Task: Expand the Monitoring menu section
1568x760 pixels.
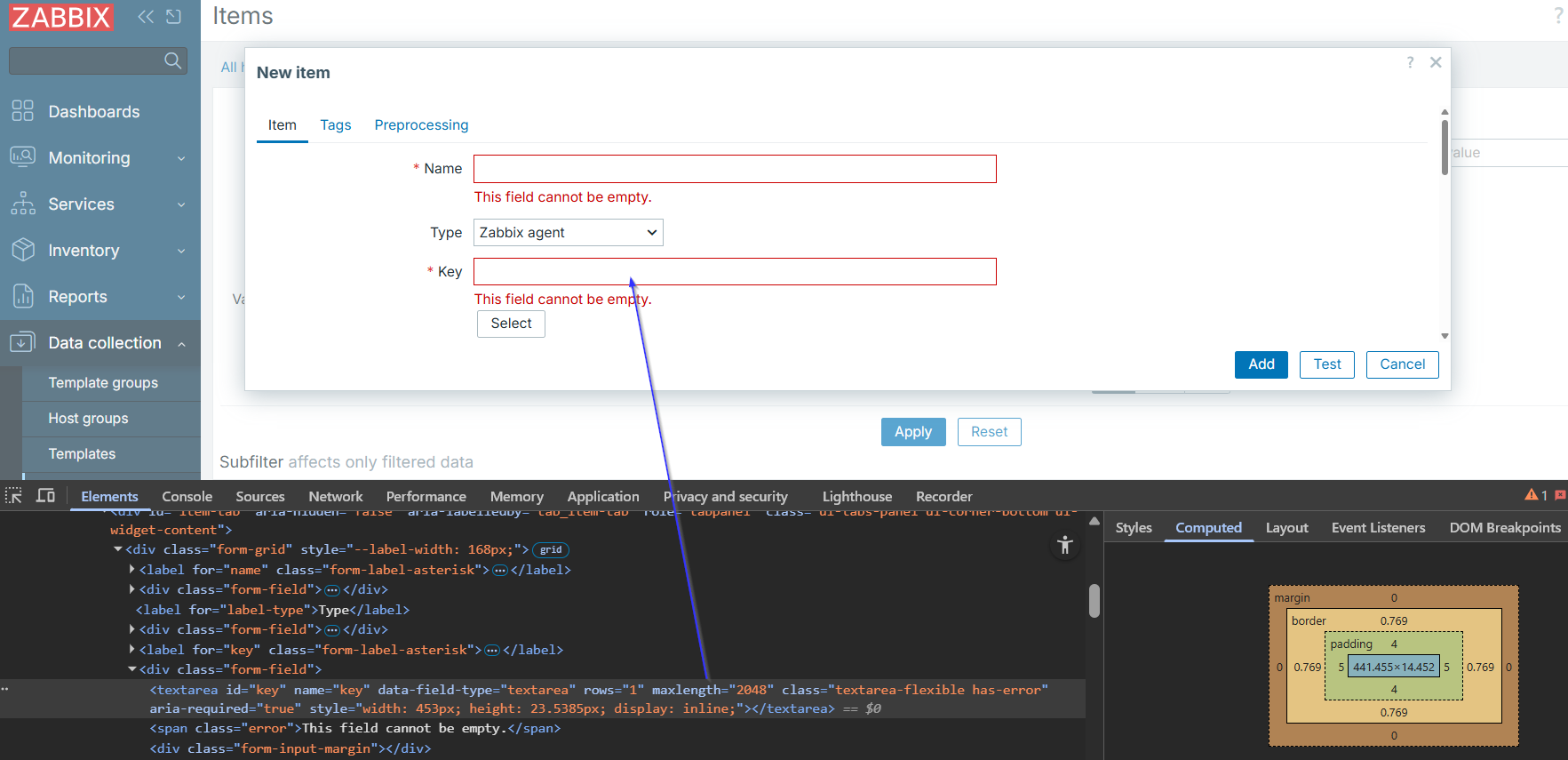Action: 99,158
